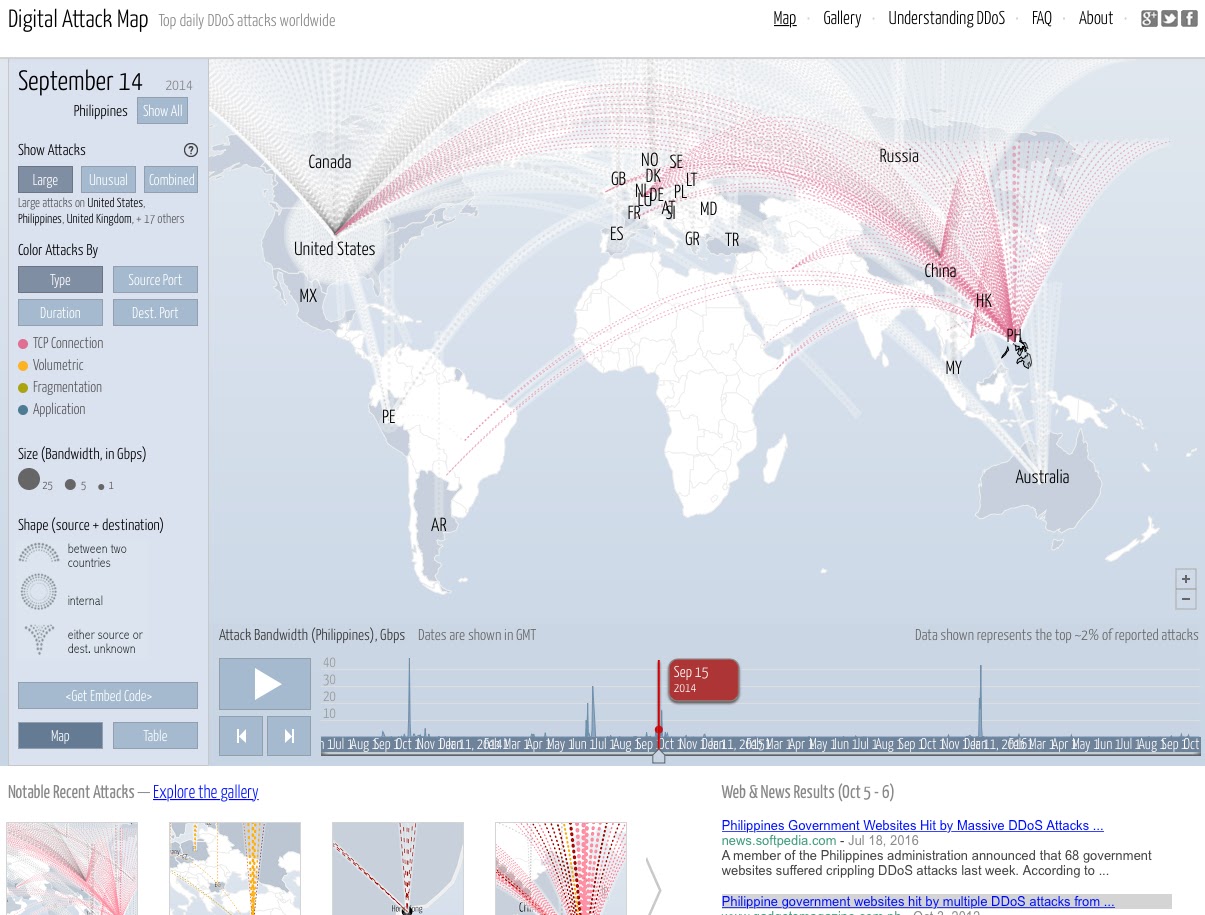Open second gallery thumbnail with yellow lines
Screen dimensions: 1205x915
click(235, 868)
